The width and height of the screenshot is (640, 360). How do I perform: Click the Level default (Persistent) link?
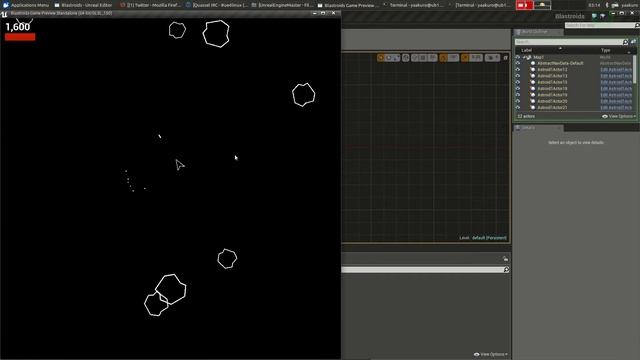pyautogui.click(x=489, y=238)
